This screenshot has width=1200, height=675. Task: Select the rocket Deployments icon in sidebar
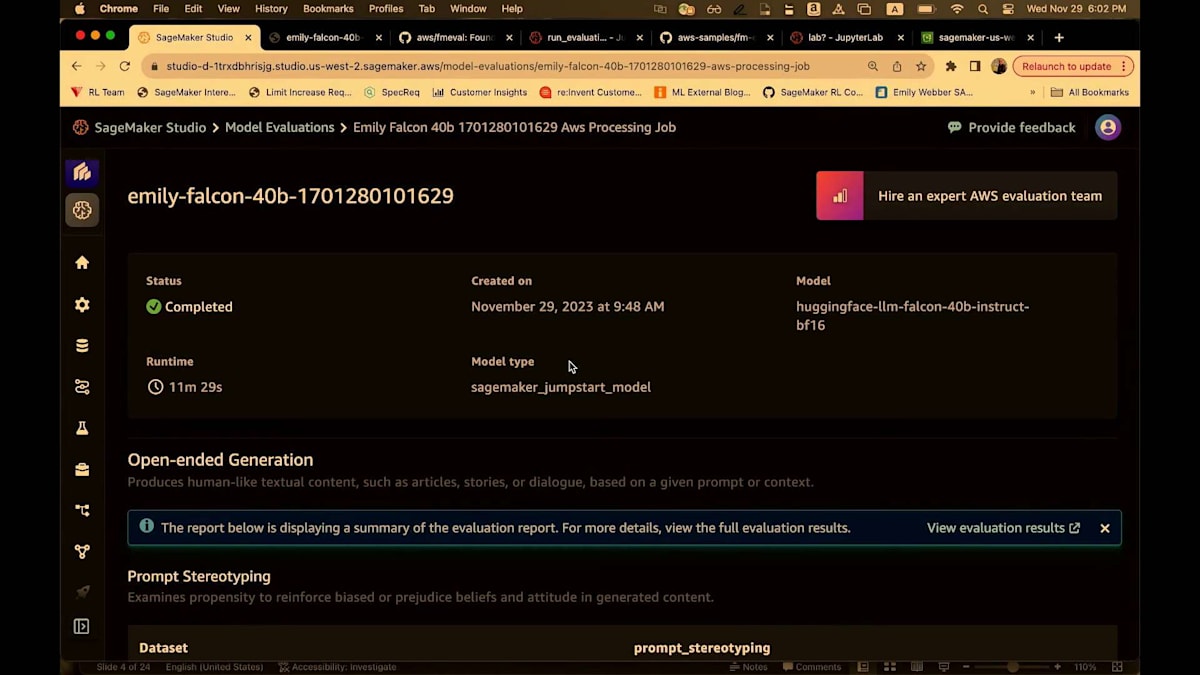tap(82, 591)
